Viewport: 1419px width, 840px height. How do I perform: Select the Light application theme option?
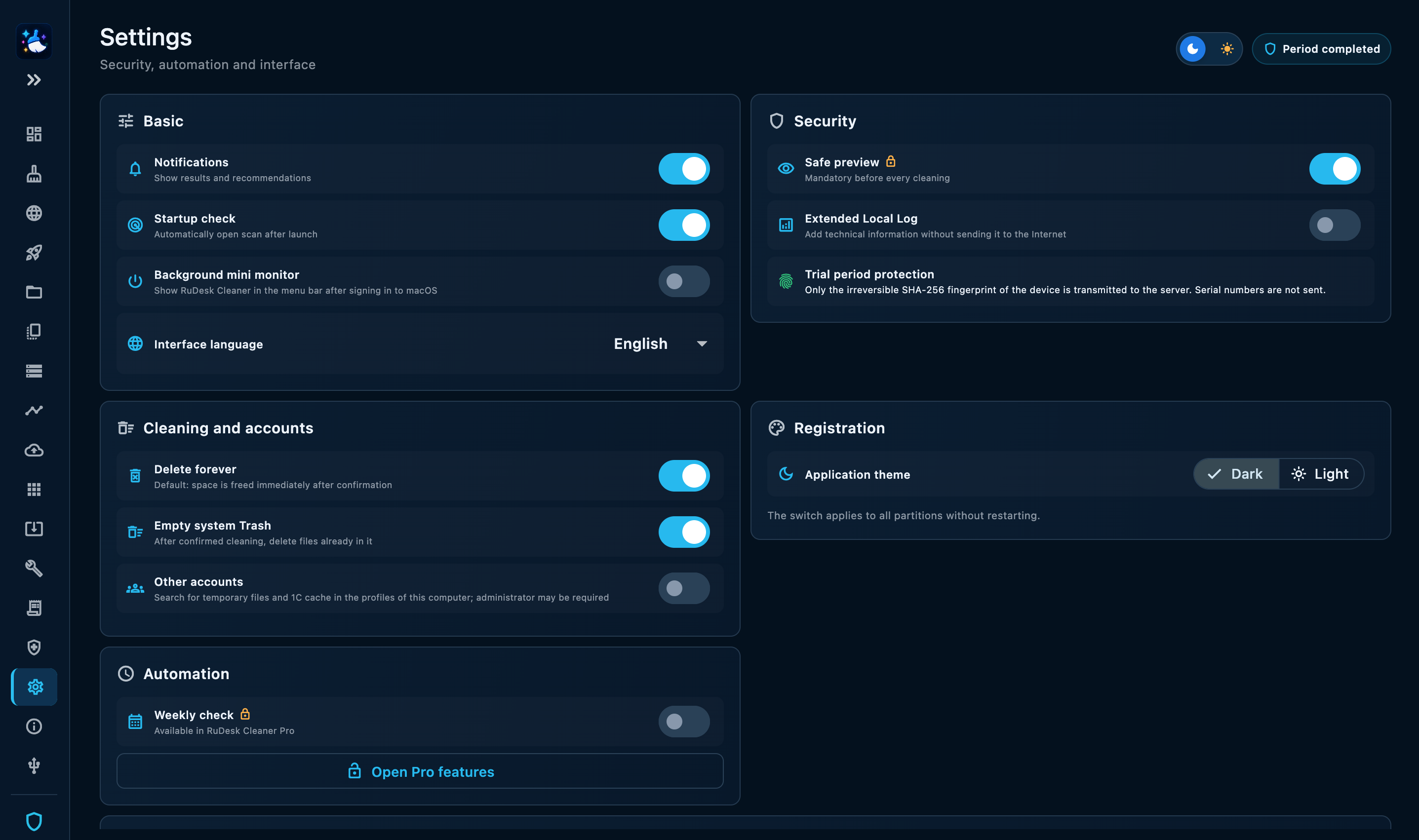pyautogui.click(x=1321, y=474)
